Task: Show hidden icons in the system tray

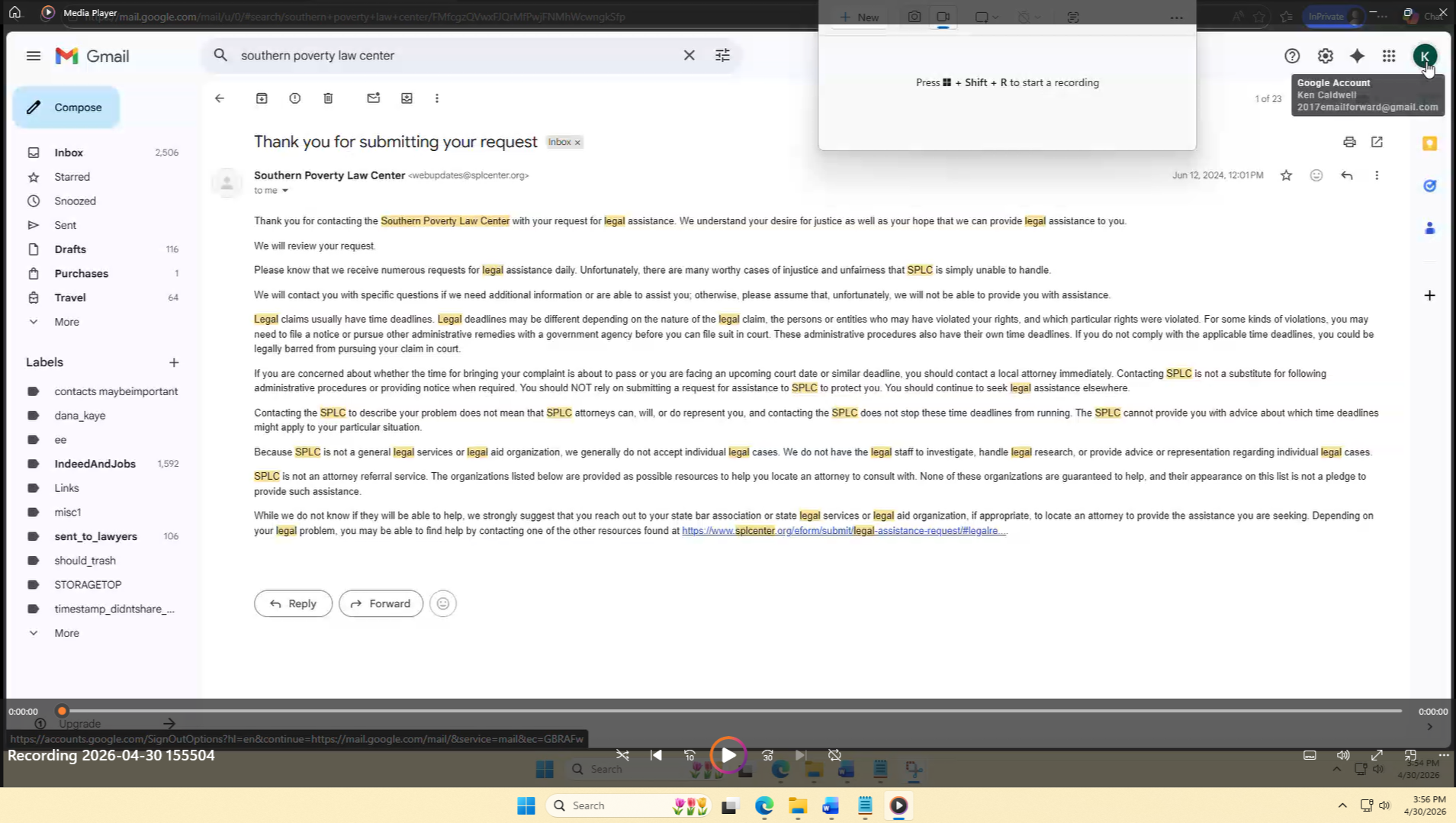Action: coord(1342,805)
